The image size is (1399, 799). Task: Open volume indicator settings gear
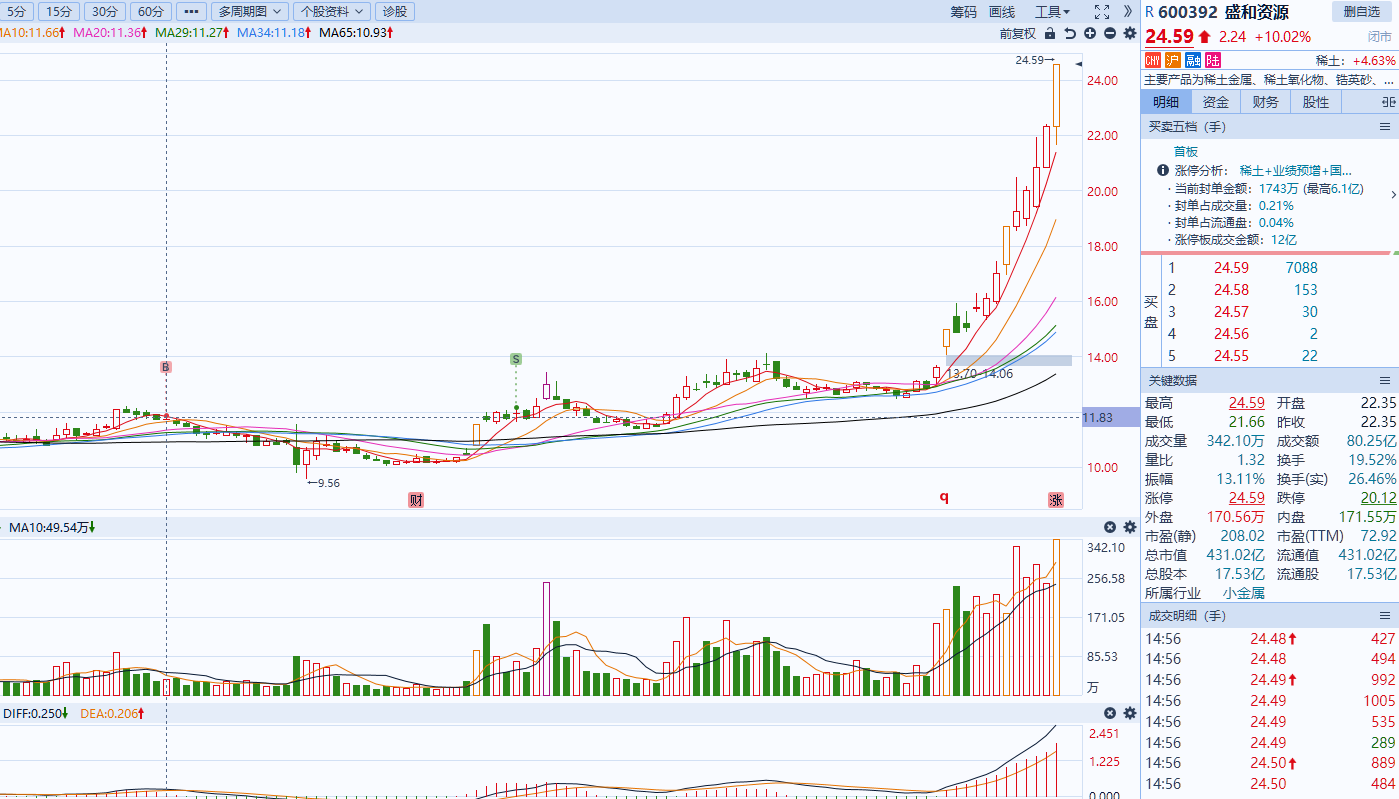click(1130, 527)
